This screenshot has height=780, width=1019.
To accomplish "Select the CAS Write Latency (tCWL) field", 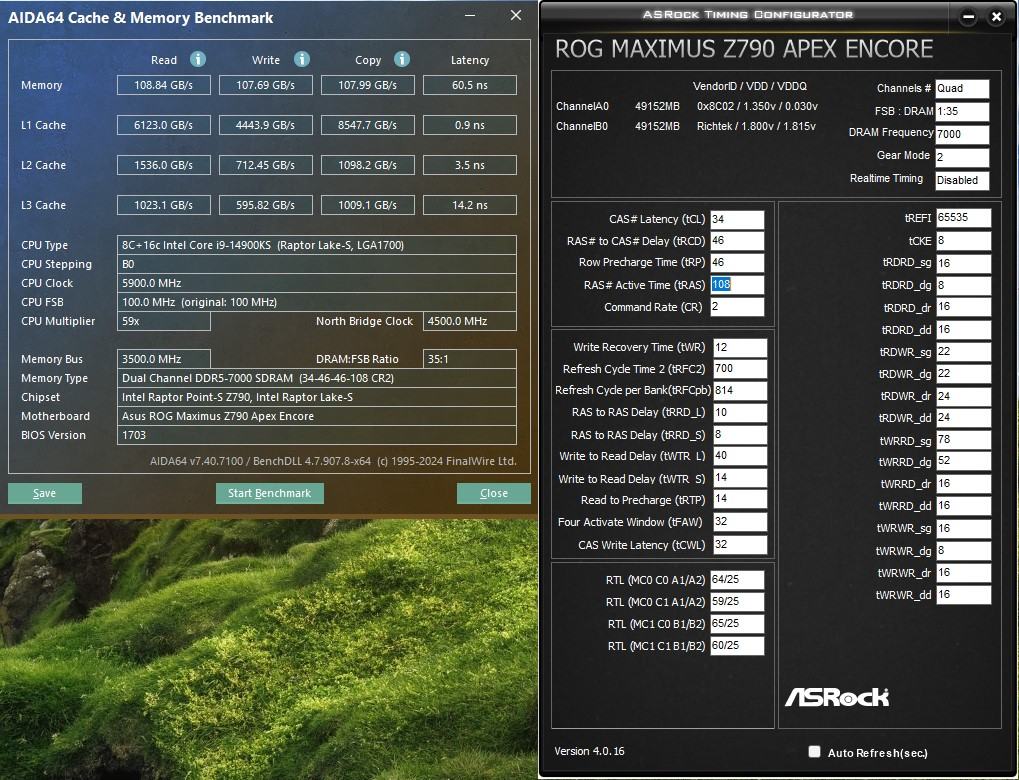I will (x=740, y=545).
